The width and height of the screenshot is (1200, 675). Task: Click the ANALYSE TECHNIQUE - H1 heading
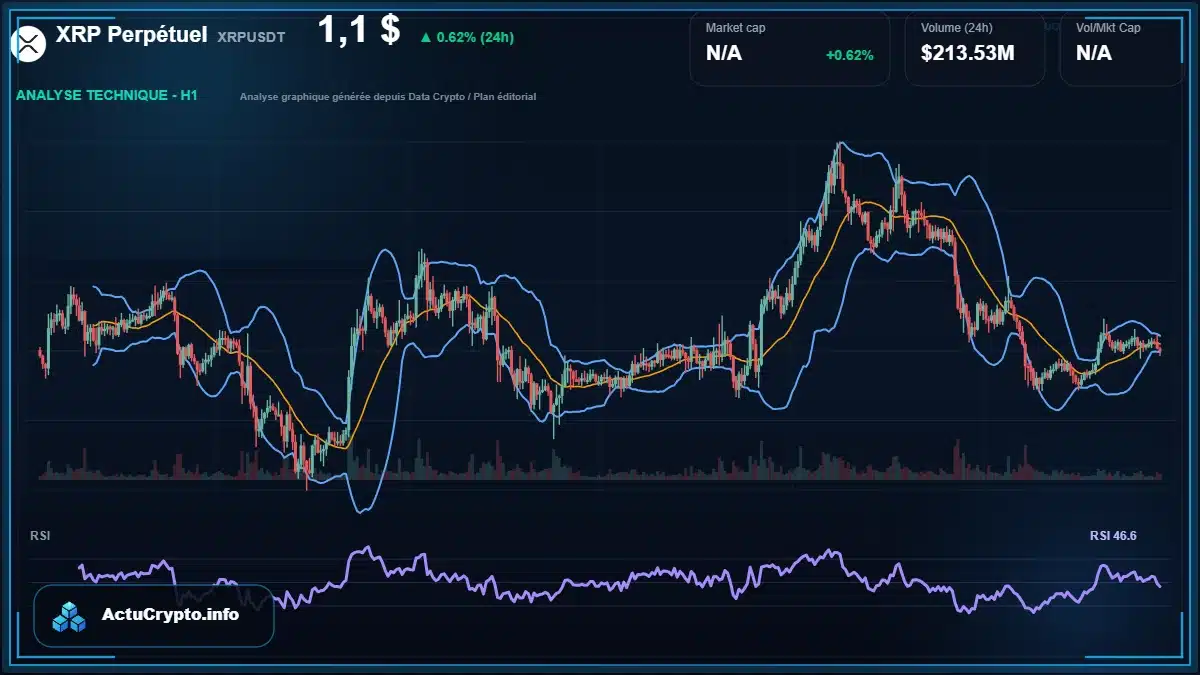(x=107, y=96)
